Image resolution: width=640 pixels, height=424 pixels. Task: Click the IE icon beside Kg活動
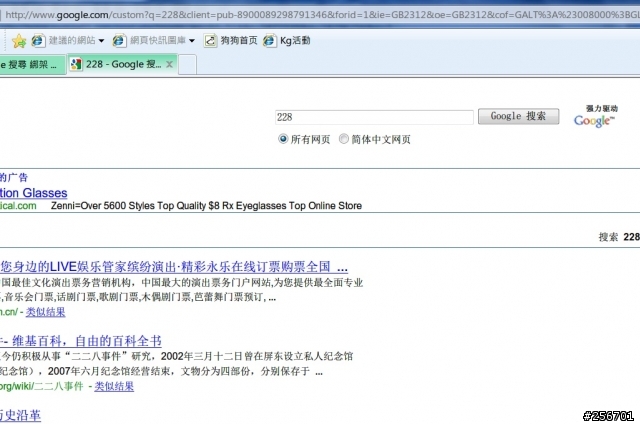269,40
